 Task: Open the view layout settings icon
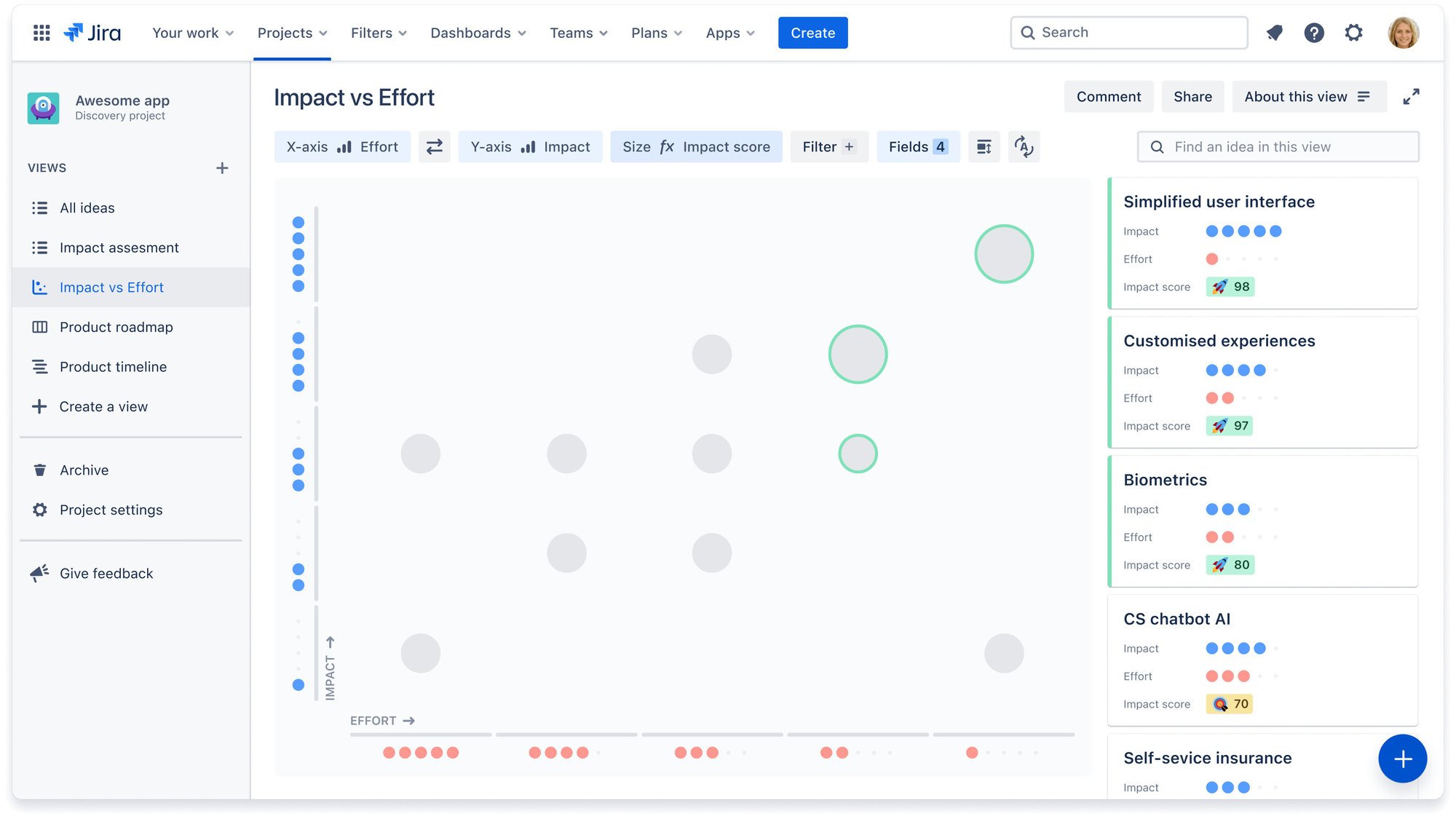(984, 147)
